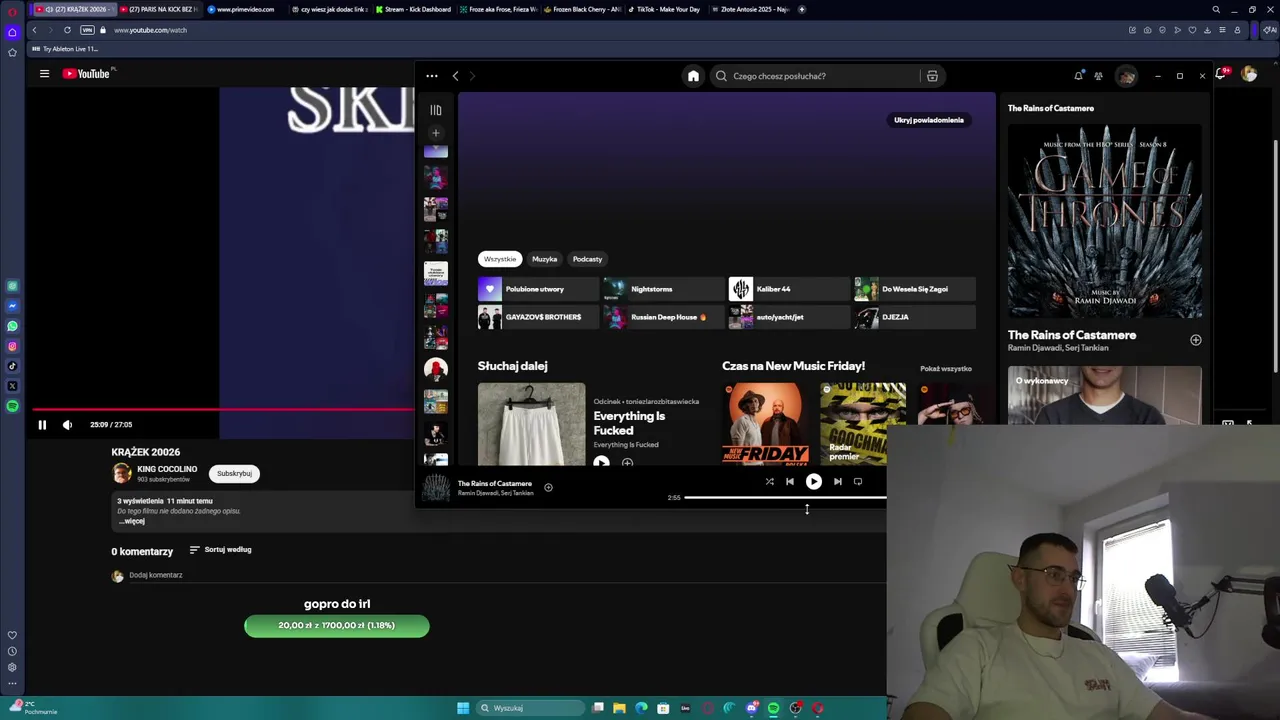Open Kaliber 44 tile
This screenshot has width=1280, height=720.
(789, 289)
